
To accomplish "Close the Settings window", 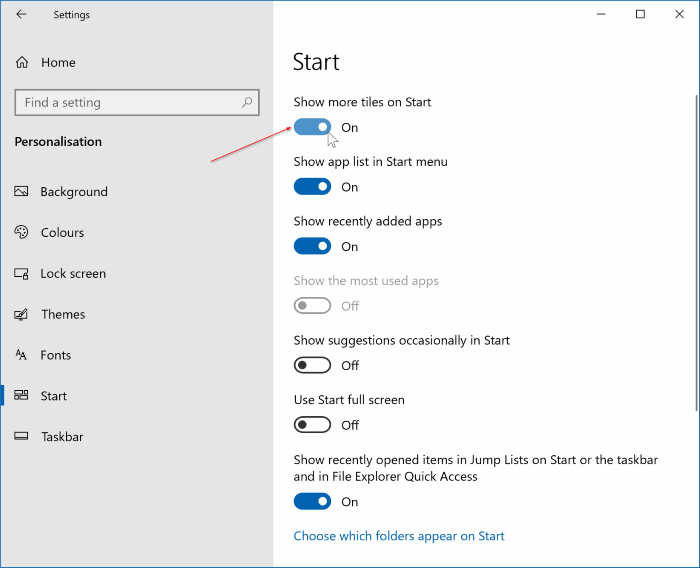I will pos(679,14).
